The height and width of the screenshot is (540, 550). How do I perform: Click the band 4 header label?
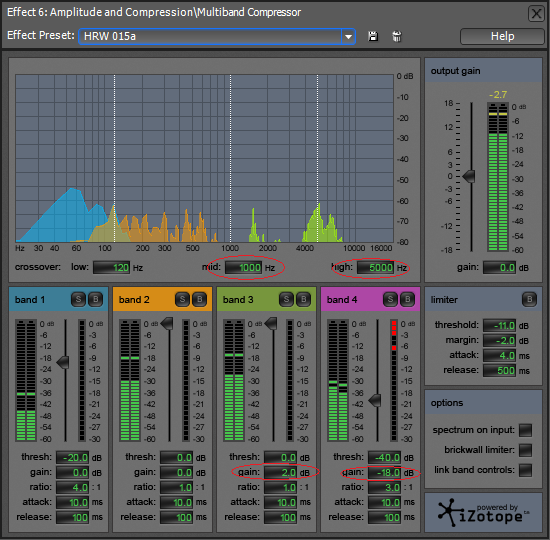coord(342,300)
